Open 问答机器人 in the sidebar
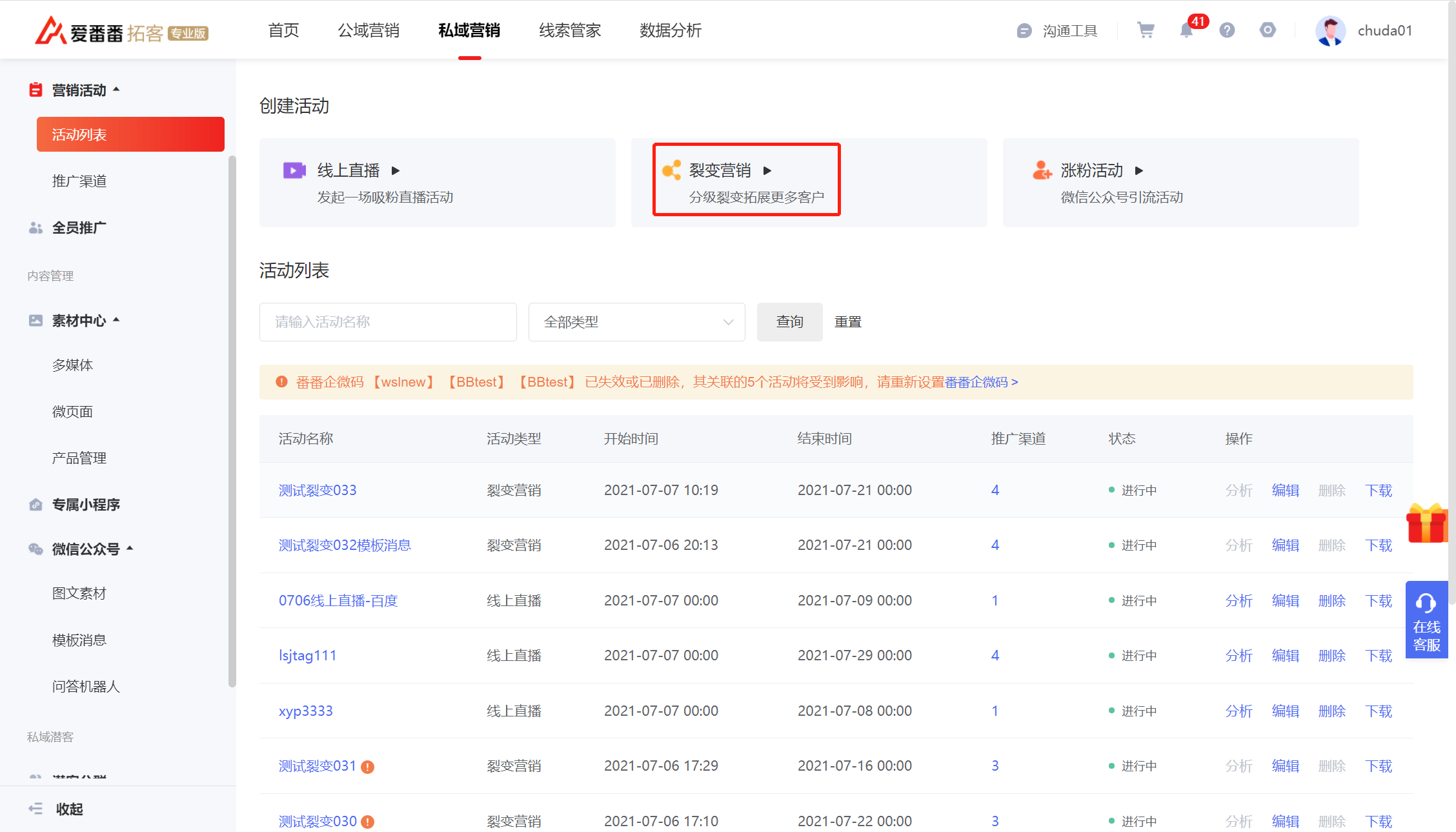 pyautogui.click(x=86, y=687)
